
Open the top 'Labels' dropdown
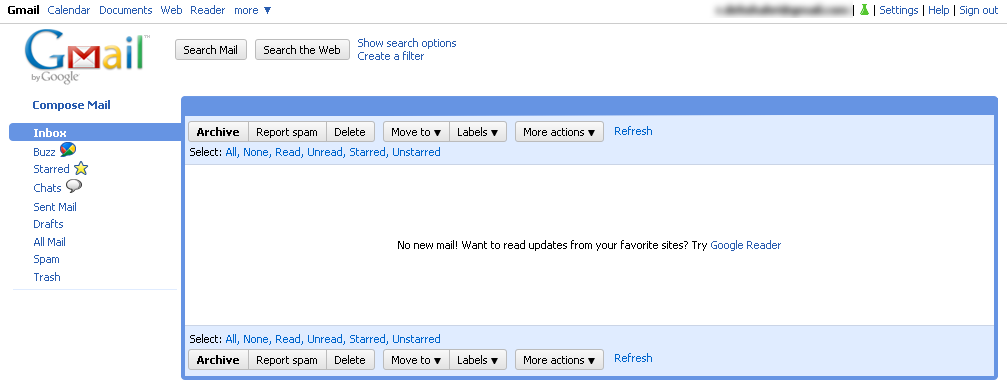coord(478,132)
